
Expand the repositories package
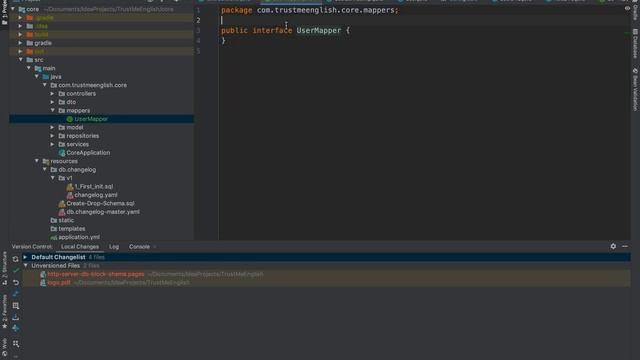coord(53,136)
